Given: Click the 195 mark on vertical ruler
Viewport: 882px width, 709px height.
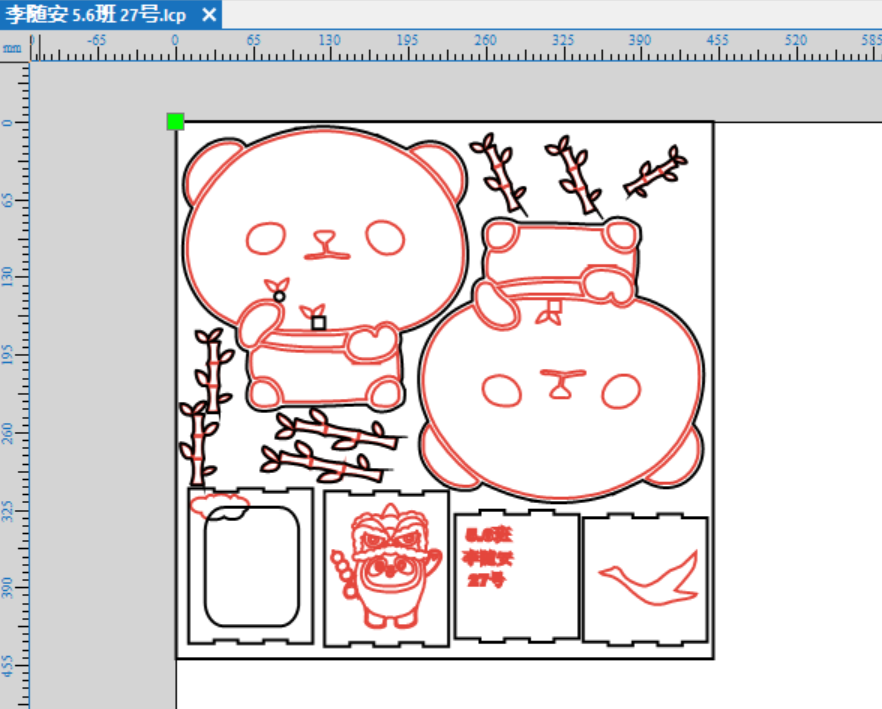Looking at the screenshot, I should pos(7,355).
